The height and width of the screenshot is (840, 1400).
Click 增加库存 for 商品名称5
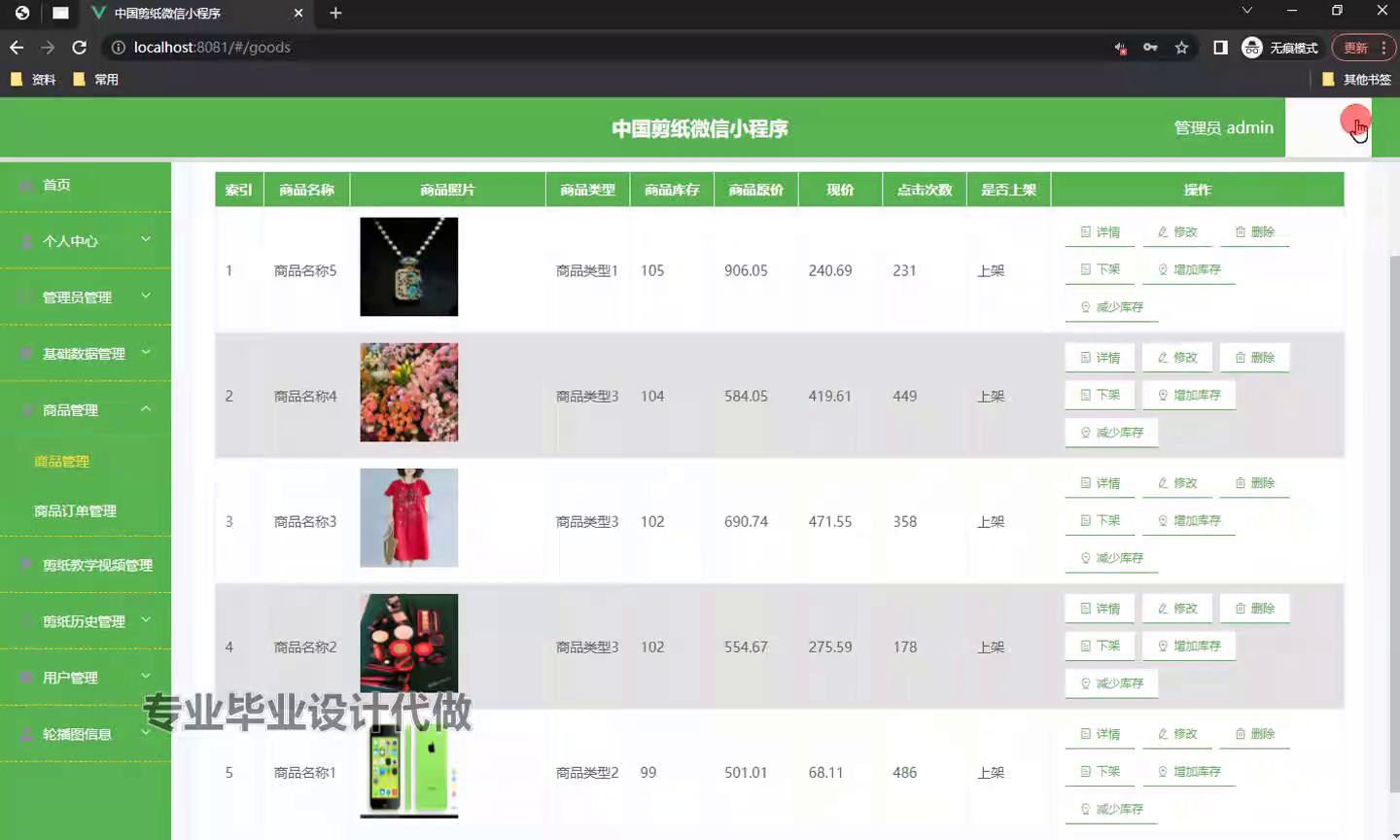[1189, 269]
